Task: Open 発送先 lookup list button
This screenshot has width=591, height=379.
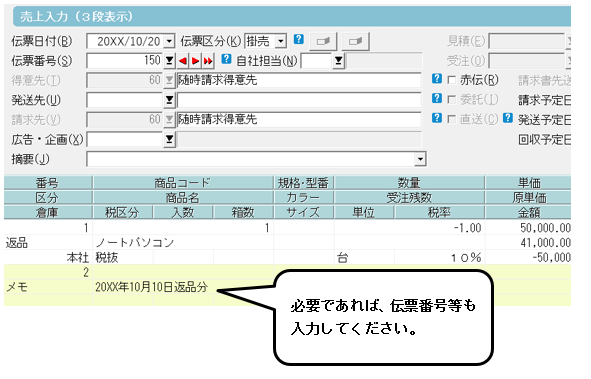Action: point(170,100)
